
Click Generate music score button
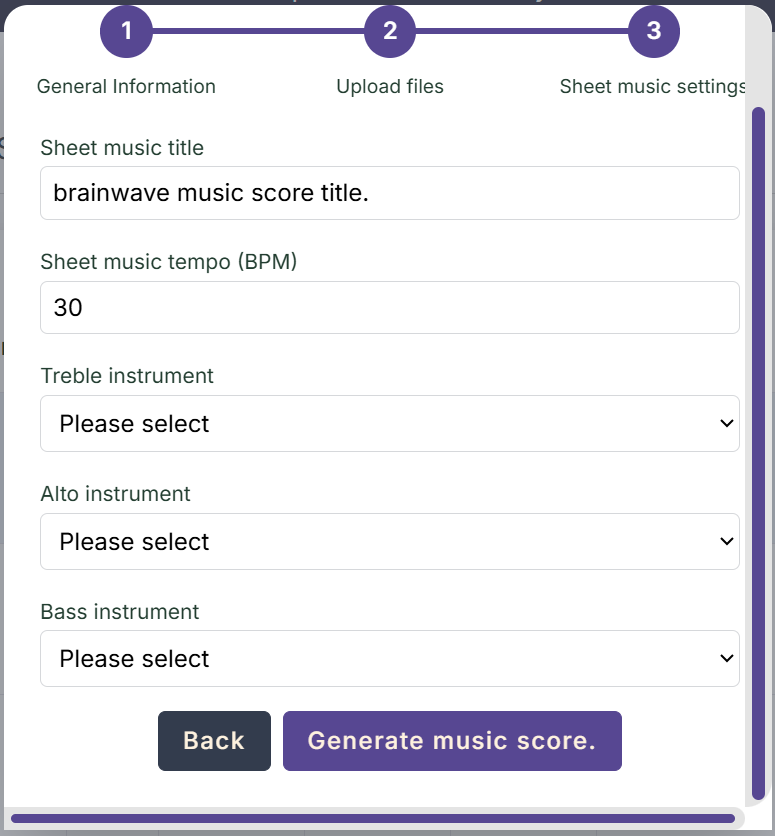[x=452, y=741]
